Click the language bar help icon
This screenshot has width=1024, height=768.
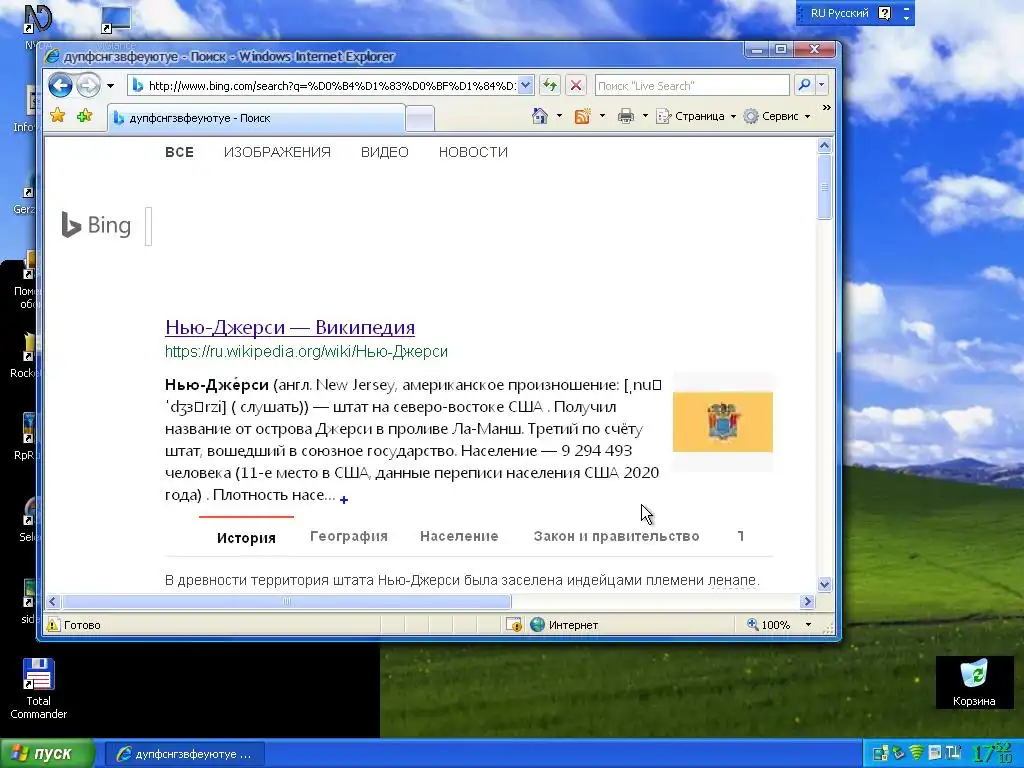click(x=884, y=13)
